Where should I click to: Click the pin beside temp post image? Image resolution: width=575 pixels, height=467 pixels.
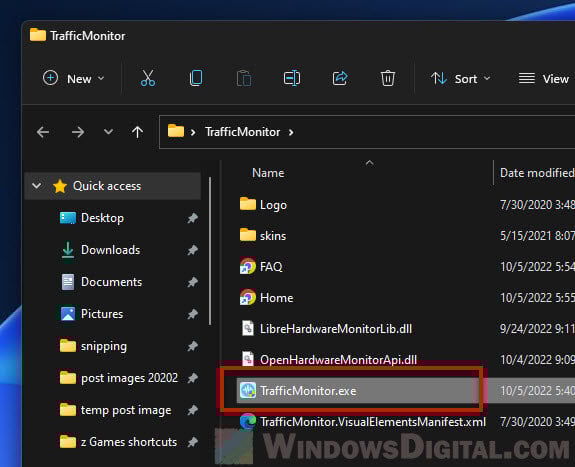[x=193, y=410]
